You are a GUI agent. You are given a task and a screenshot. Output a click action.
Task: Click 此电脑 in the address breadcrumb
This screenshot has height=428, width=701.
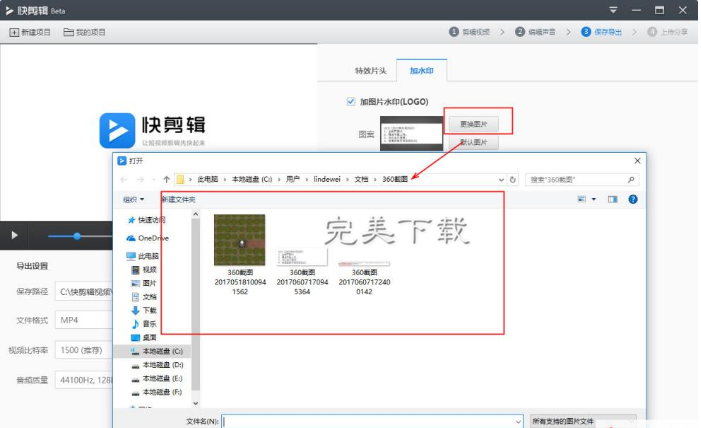click(x=208, y=179)
